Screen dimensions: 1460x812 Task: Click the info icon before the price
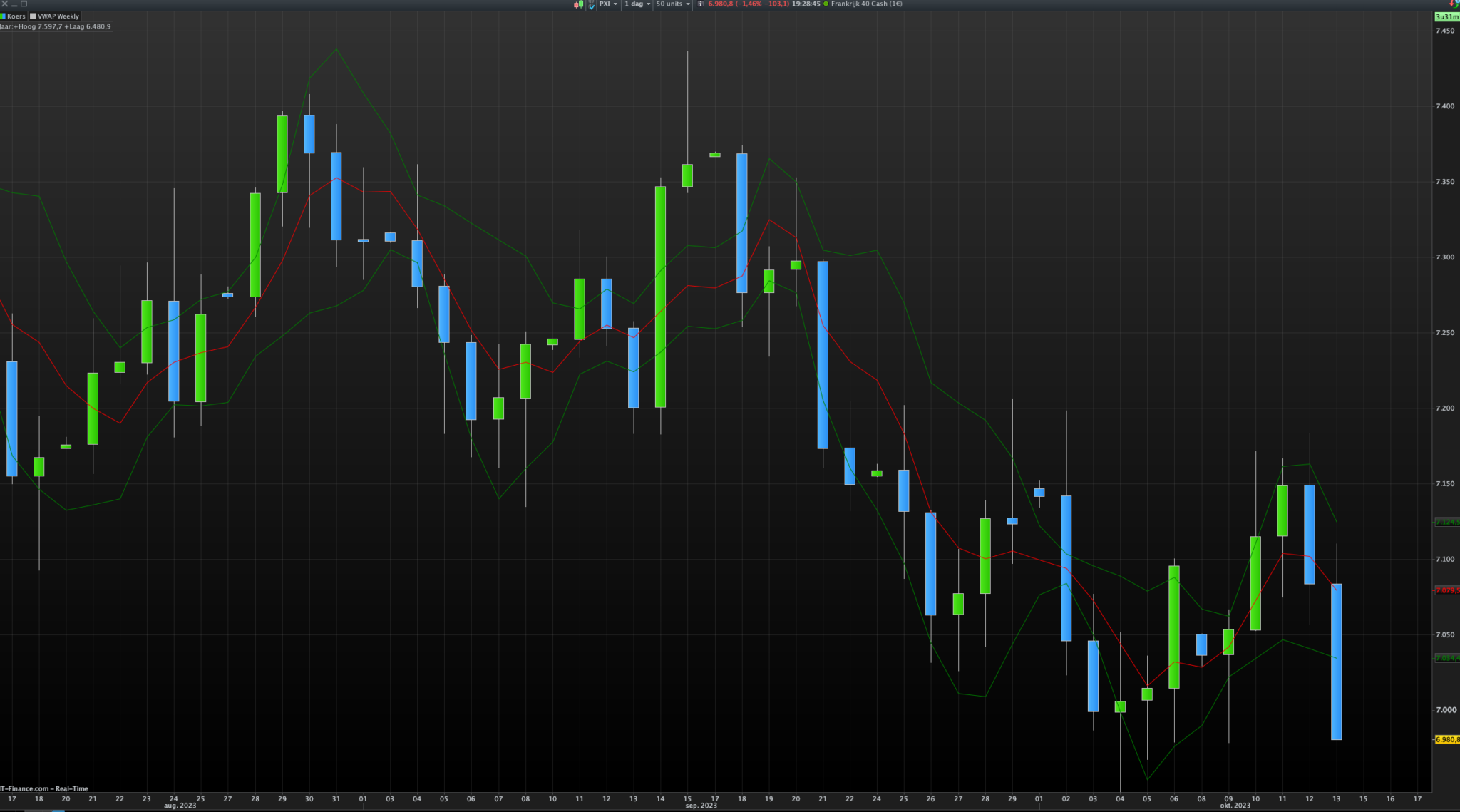click(700, 4)
